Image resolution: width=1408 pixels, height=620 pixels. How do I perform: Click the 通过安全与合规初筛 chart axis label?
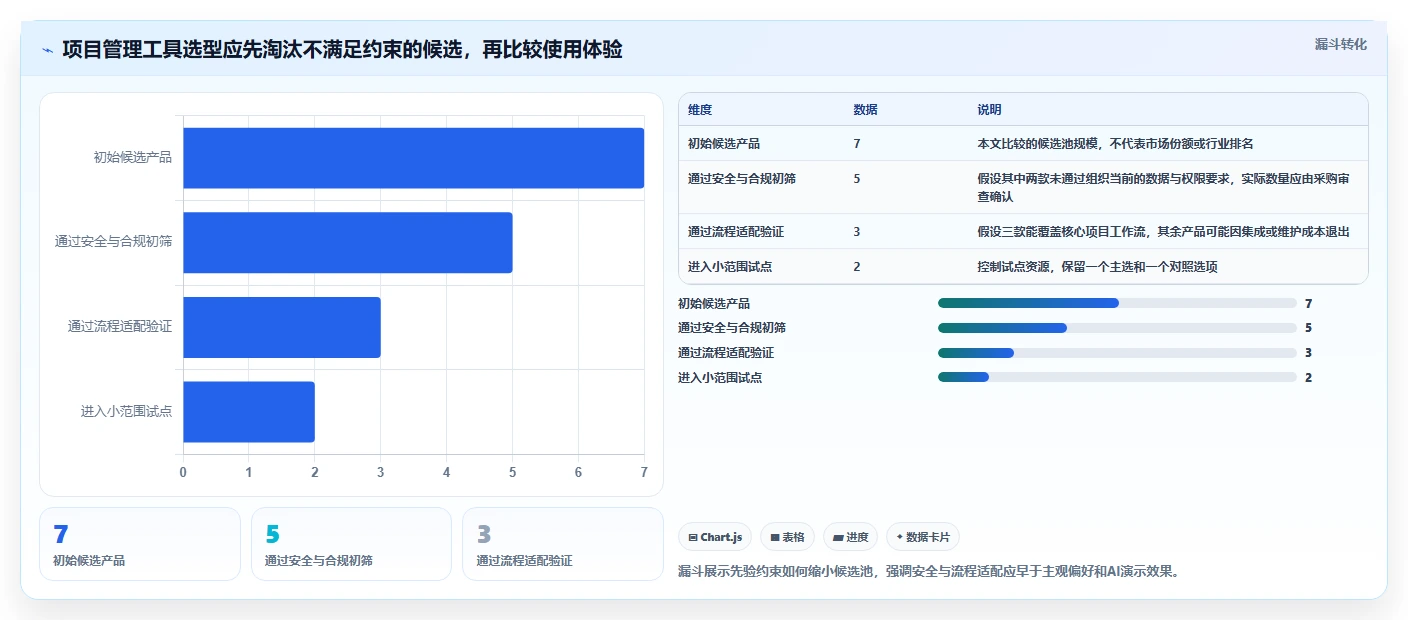[x=114, y=242]
